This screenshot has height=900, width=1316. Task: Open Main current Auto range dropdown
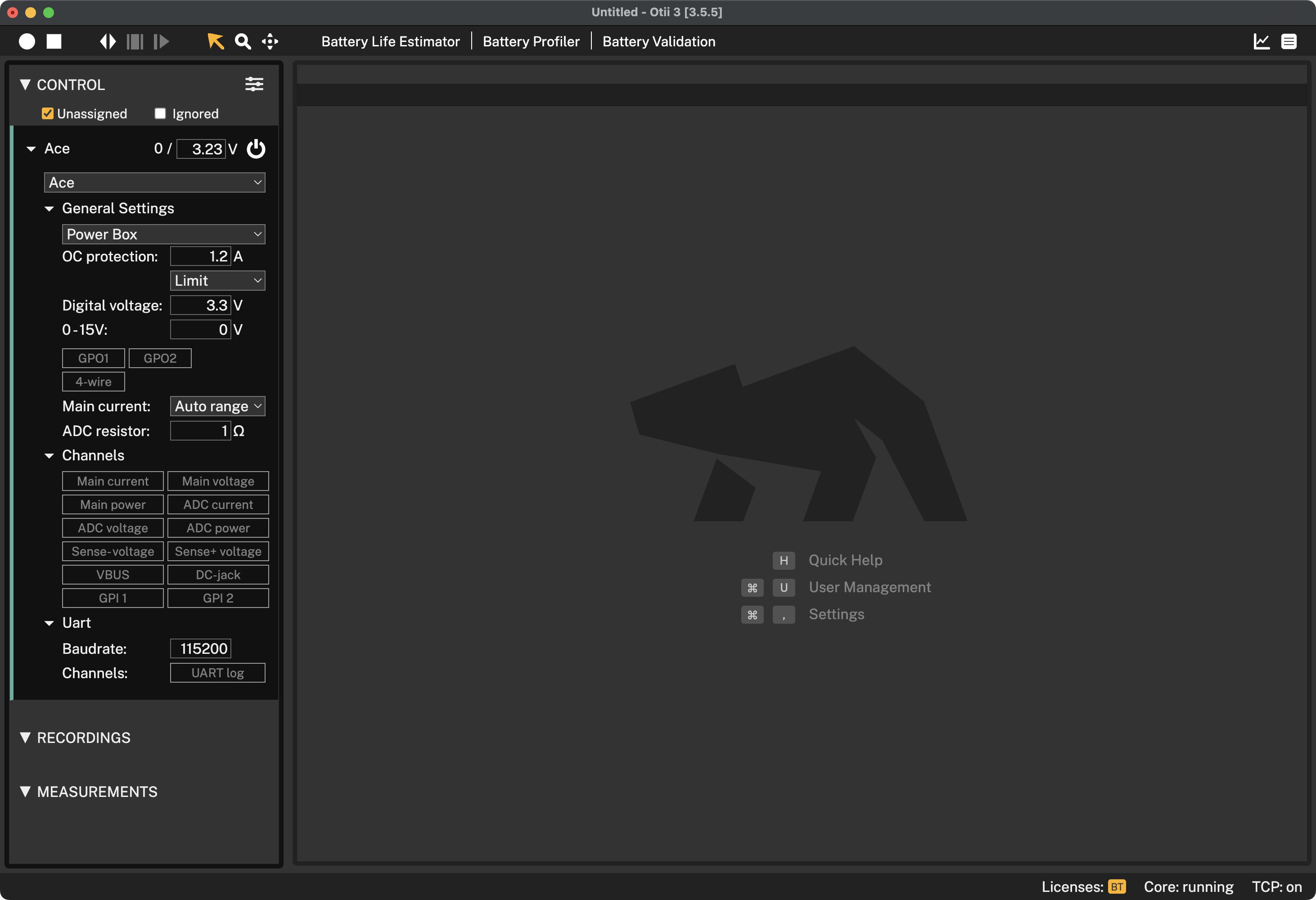(217, 406)
